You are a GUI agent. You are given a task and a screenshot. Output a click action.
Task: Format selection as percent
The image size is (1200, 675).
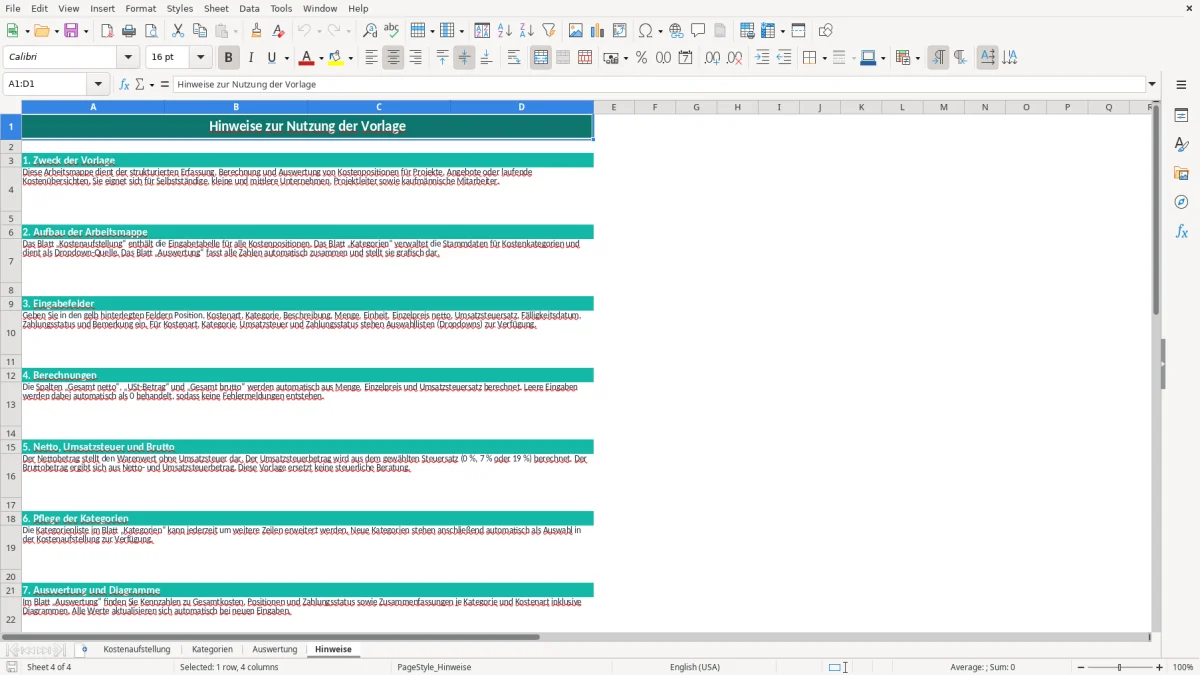tap(642, 58)
